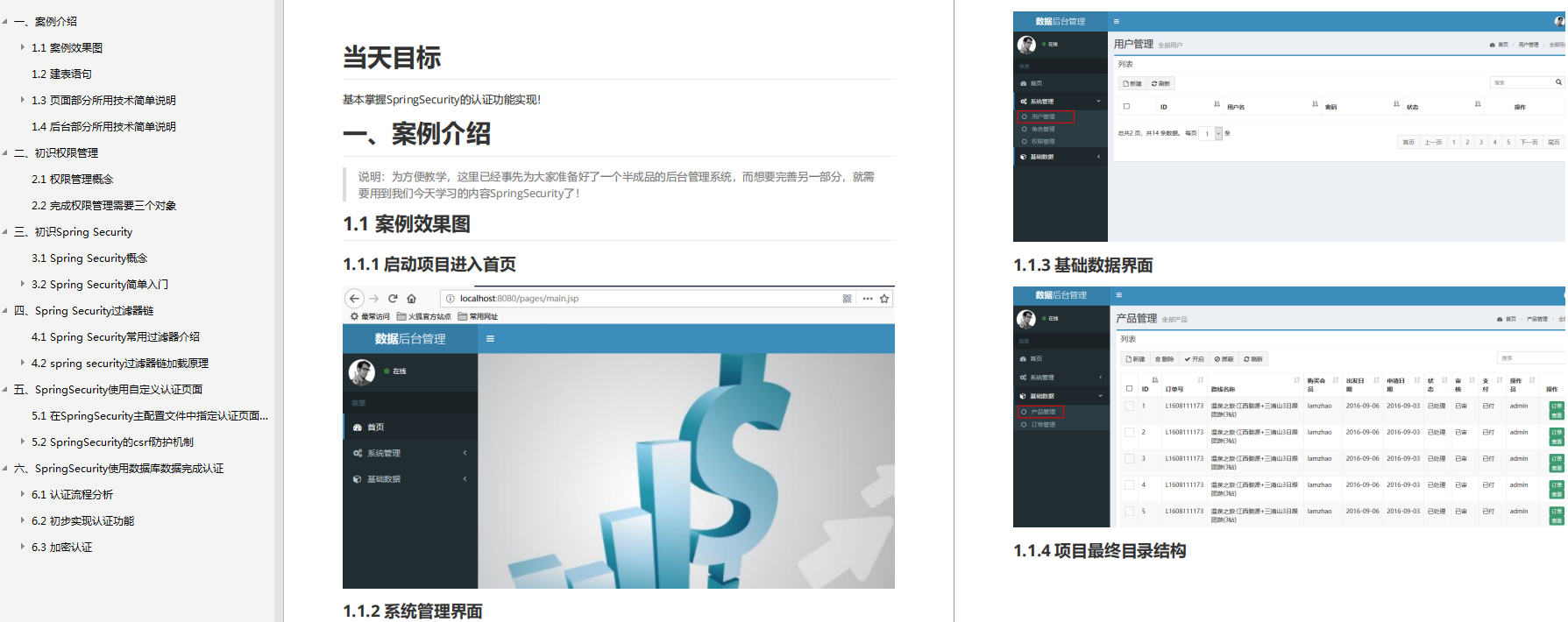This screenshot has height=622, width=1568.
Task: Click the browser forward arrow icon
Action: click(x=374, y=299)
